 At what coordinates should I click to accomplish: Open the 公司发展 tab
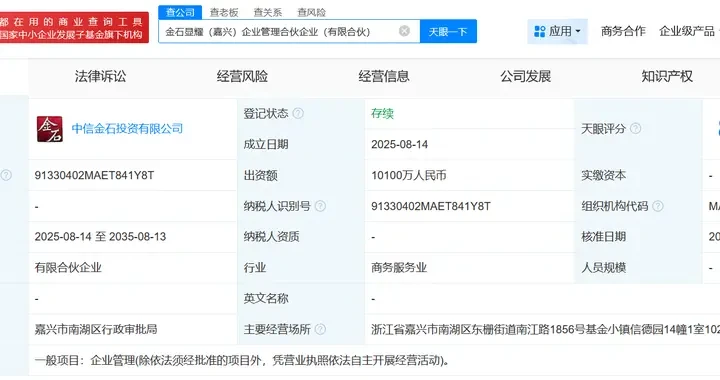[526, 76]
